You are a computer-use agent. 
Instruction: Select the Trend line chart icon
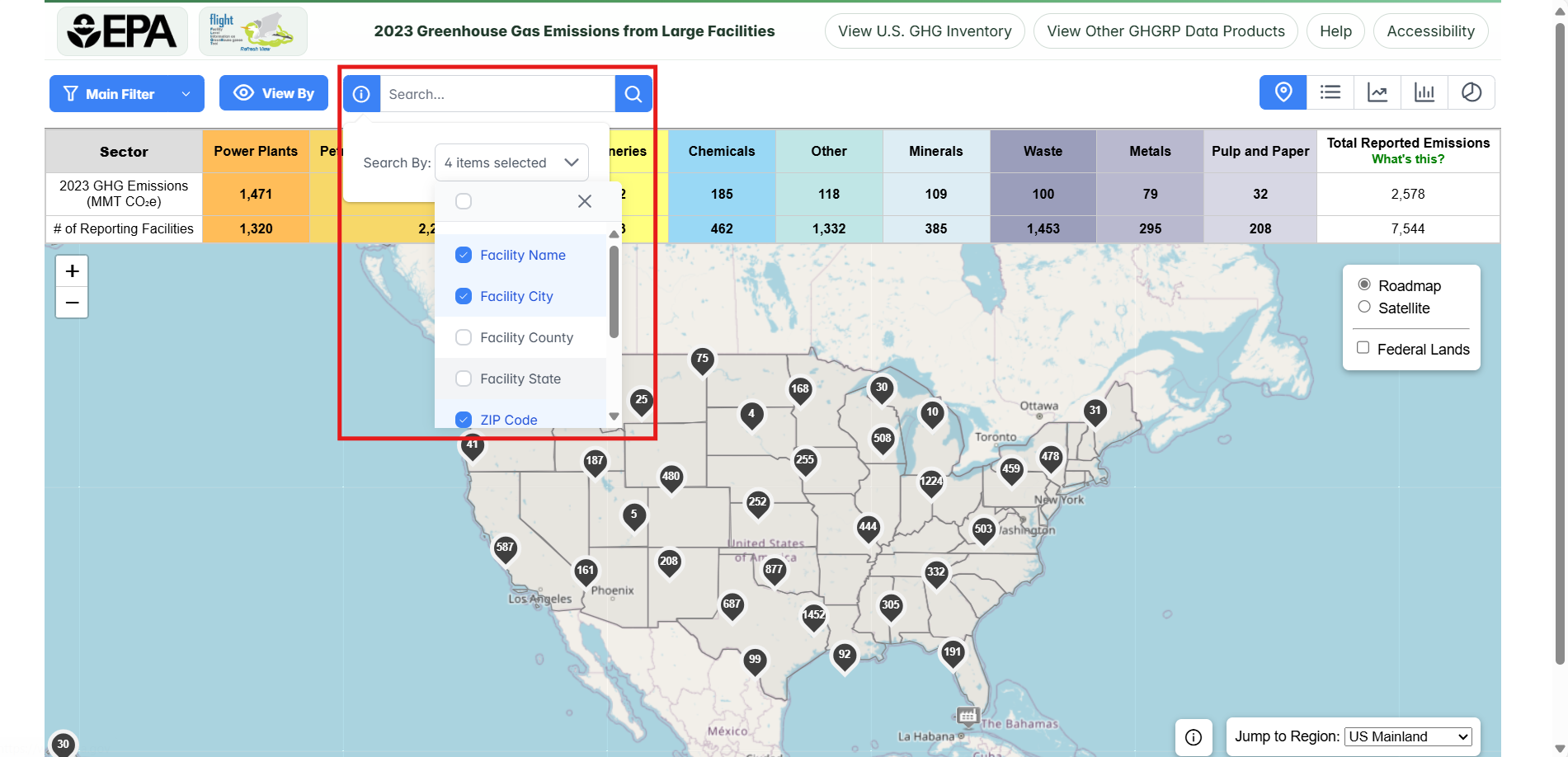pyautogui.click(x=1377, y=92)
